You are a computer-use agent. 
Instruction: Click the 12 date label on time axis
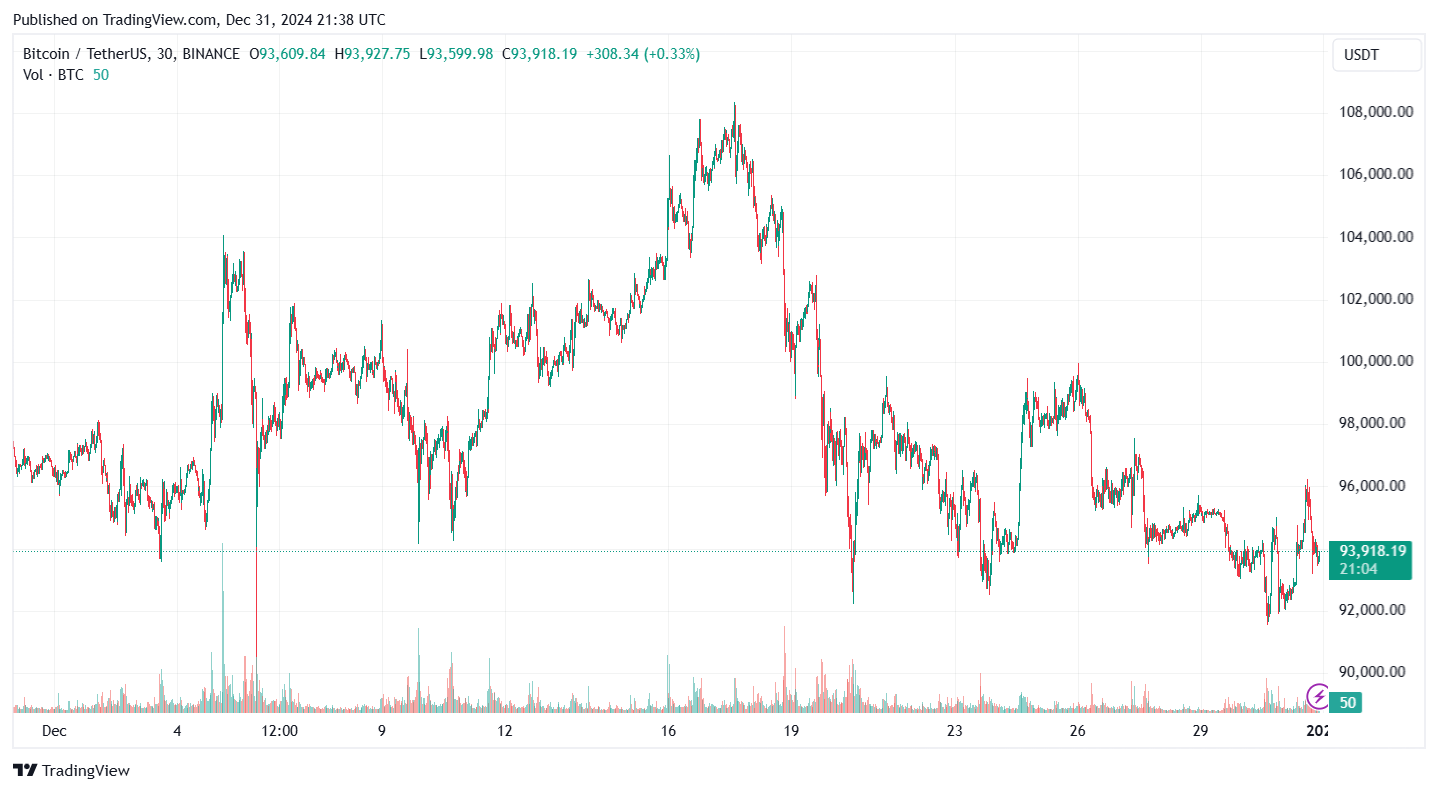tap(505, 731)
